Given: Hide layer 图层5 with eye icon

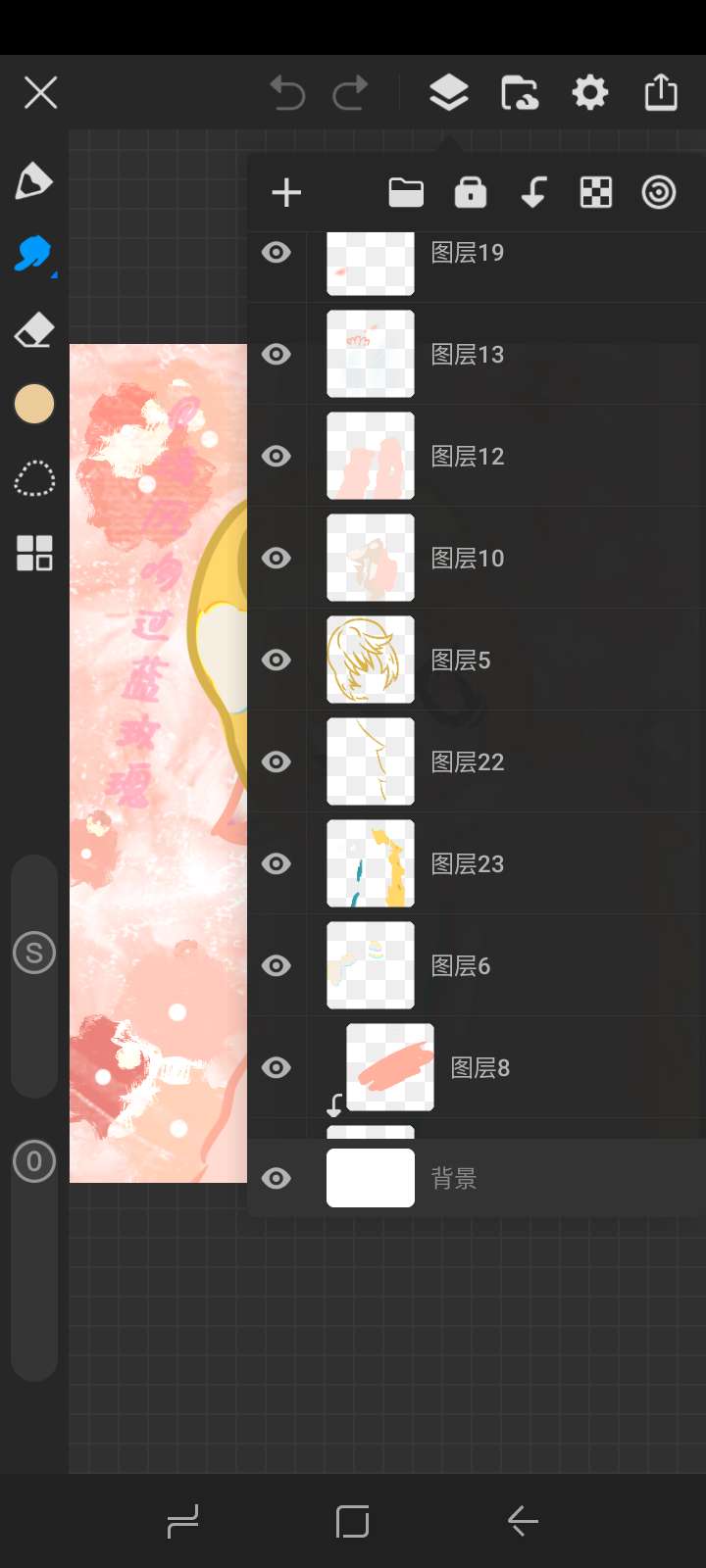Looking at the screenshot, I should tap(277, 660).
